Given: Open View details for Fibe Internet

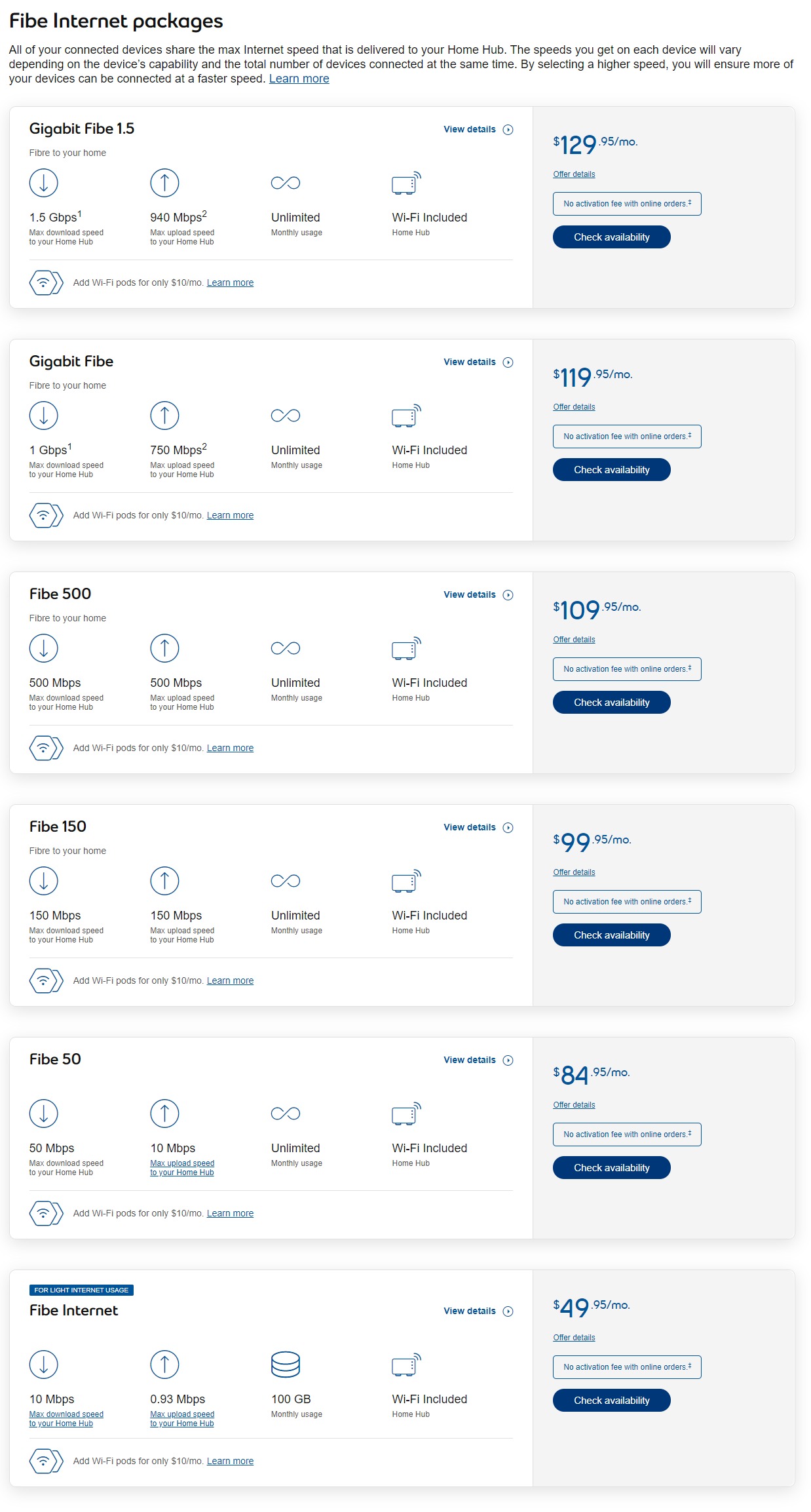Looking at the screenshot, I should [x=478, y=1311].
